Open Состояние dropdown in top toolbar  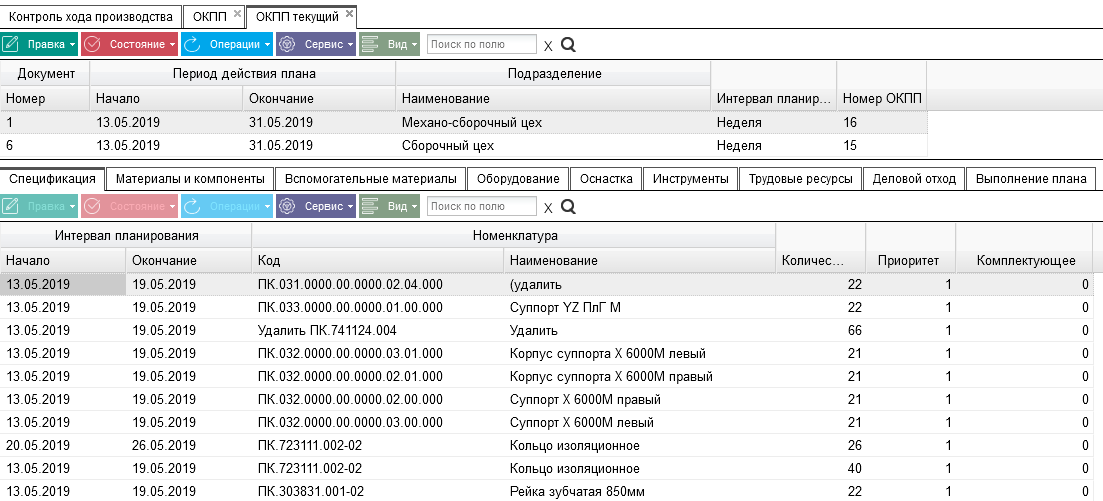[x=129, y=44]
